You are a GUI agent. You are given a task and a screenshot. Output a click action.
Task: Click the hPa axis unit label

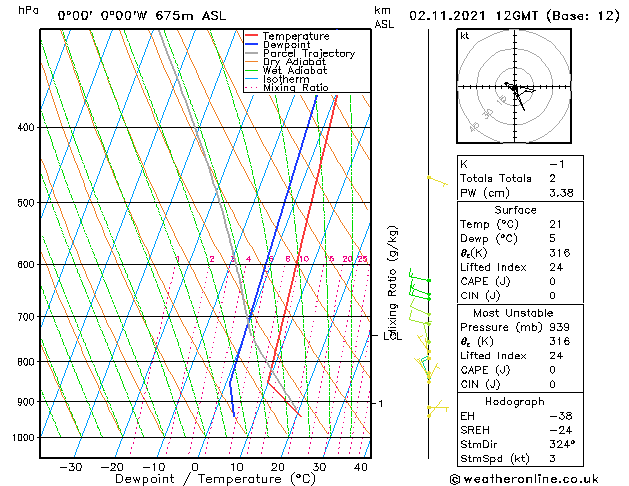[x=28, y=10]
